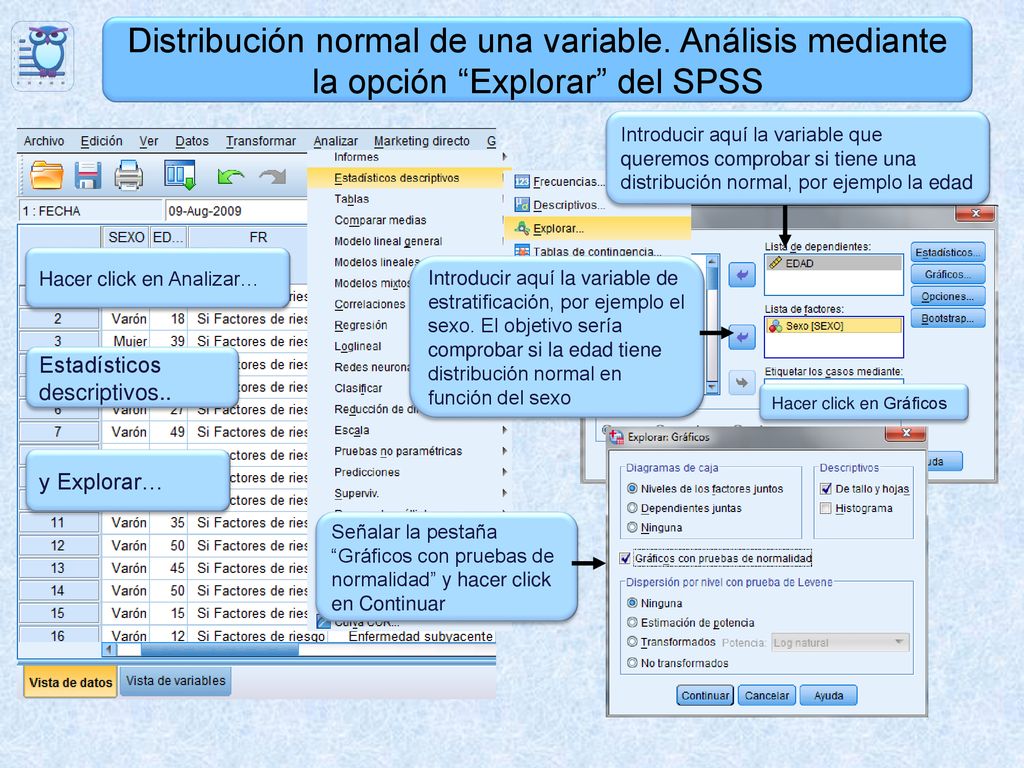Open the Transformar menu
This screenshot has height=768, width=1024.
(261, 141)
